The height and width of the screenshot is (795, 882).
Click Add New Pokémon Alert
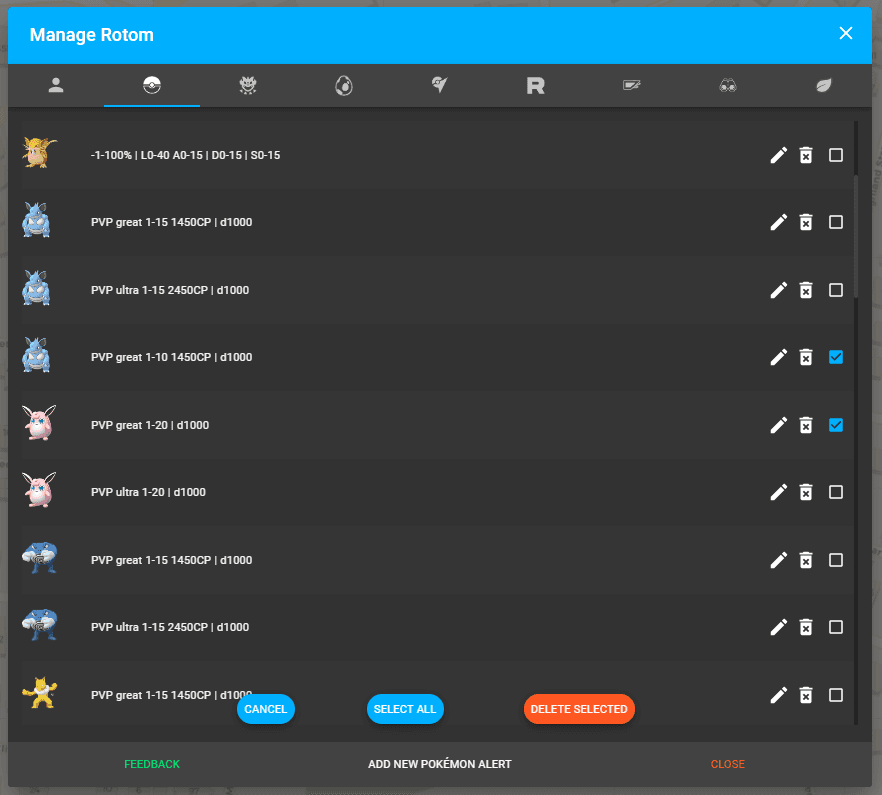[x=440, y=764]
